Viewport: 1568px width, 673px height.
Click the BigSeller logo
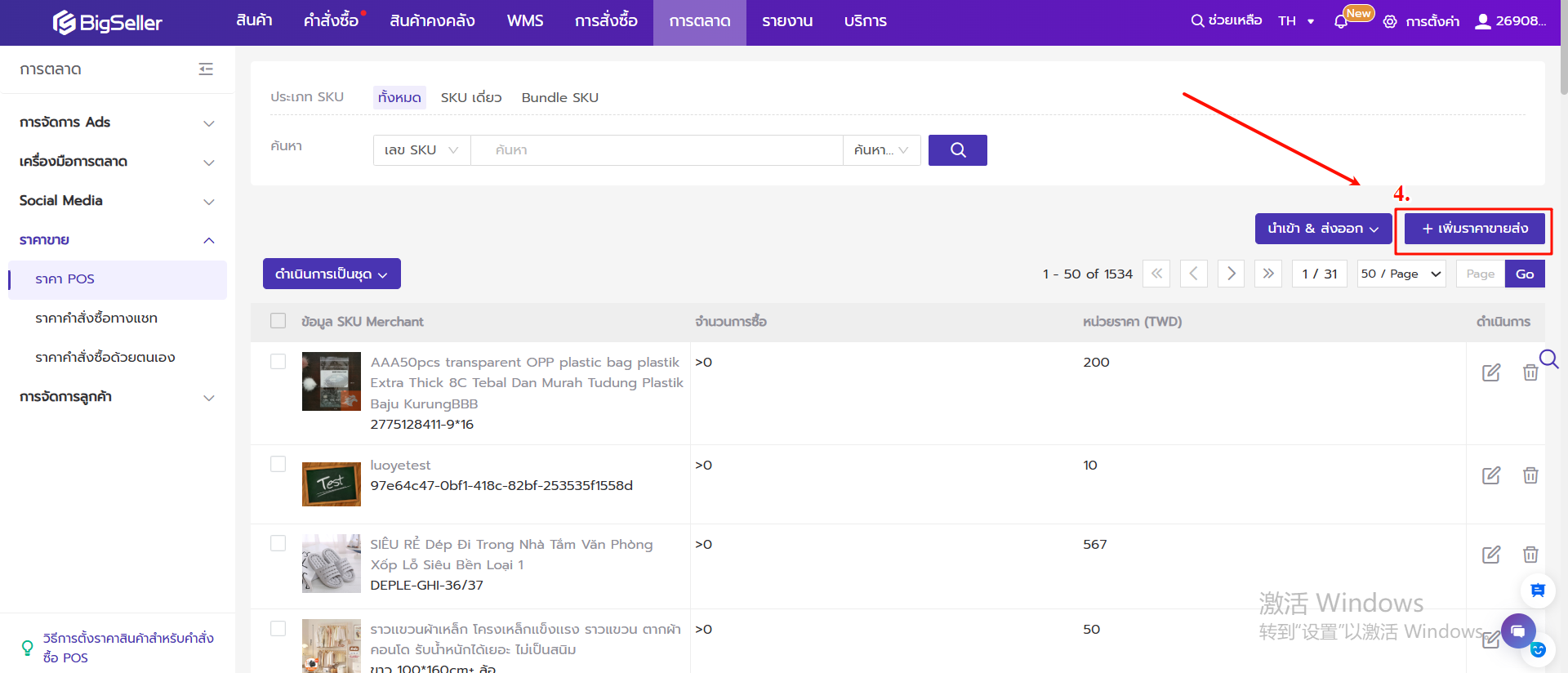(108, 22)
